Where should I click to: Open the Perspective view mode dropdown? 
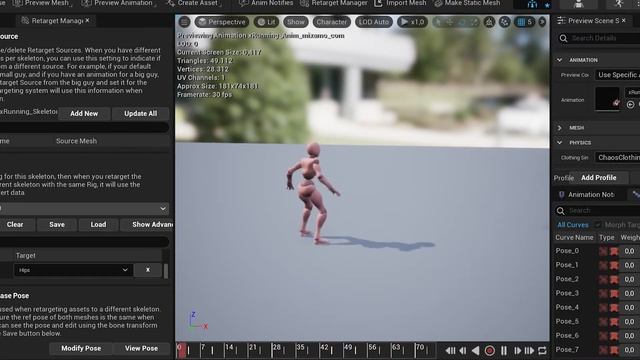coord(222,22)
